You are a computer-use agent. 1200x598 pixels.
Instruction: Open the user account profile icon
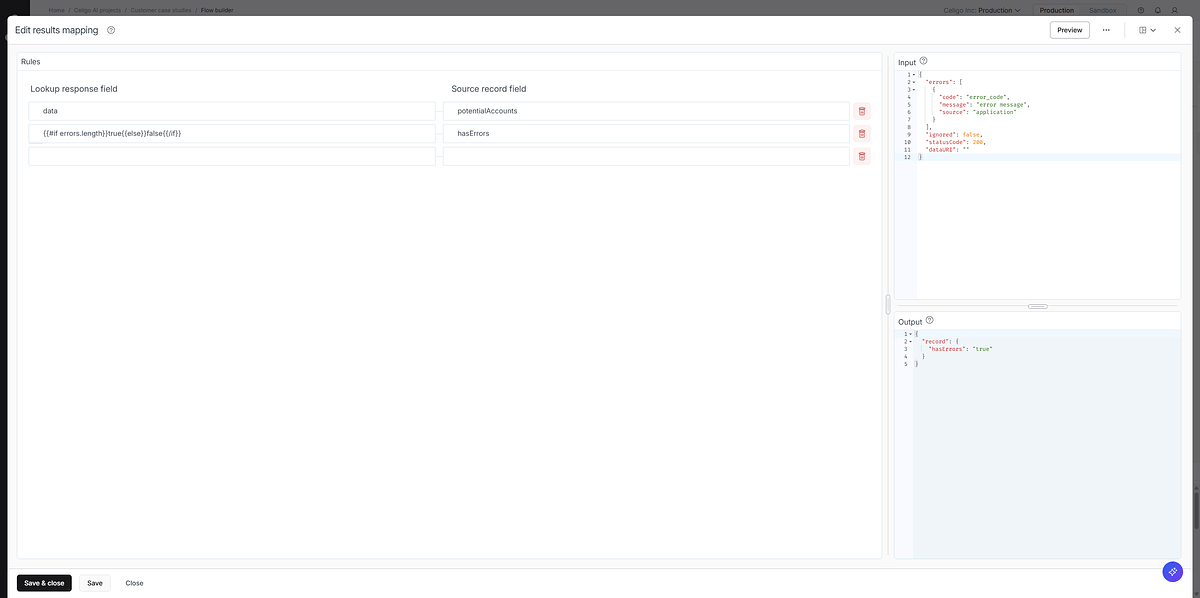1174,10
